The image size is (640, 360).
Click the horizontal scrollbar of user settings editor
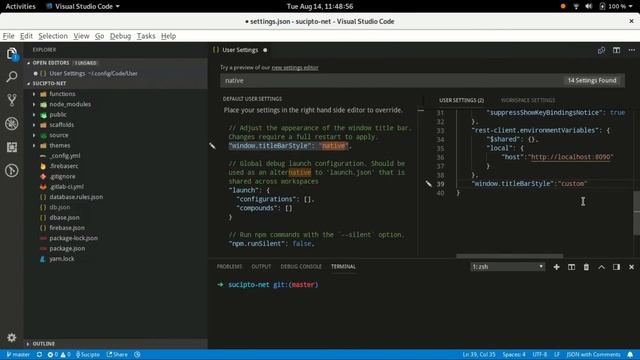pos(509,256)
